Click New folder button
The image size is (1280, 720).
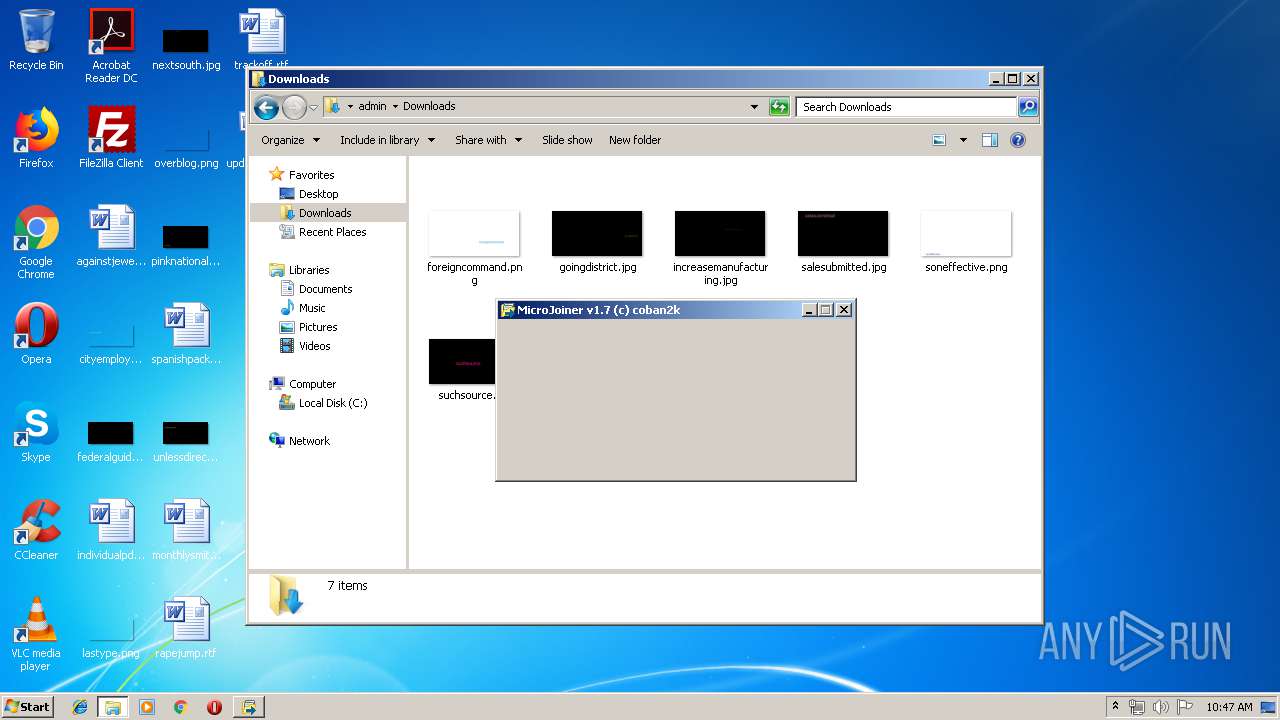(635, 140)
